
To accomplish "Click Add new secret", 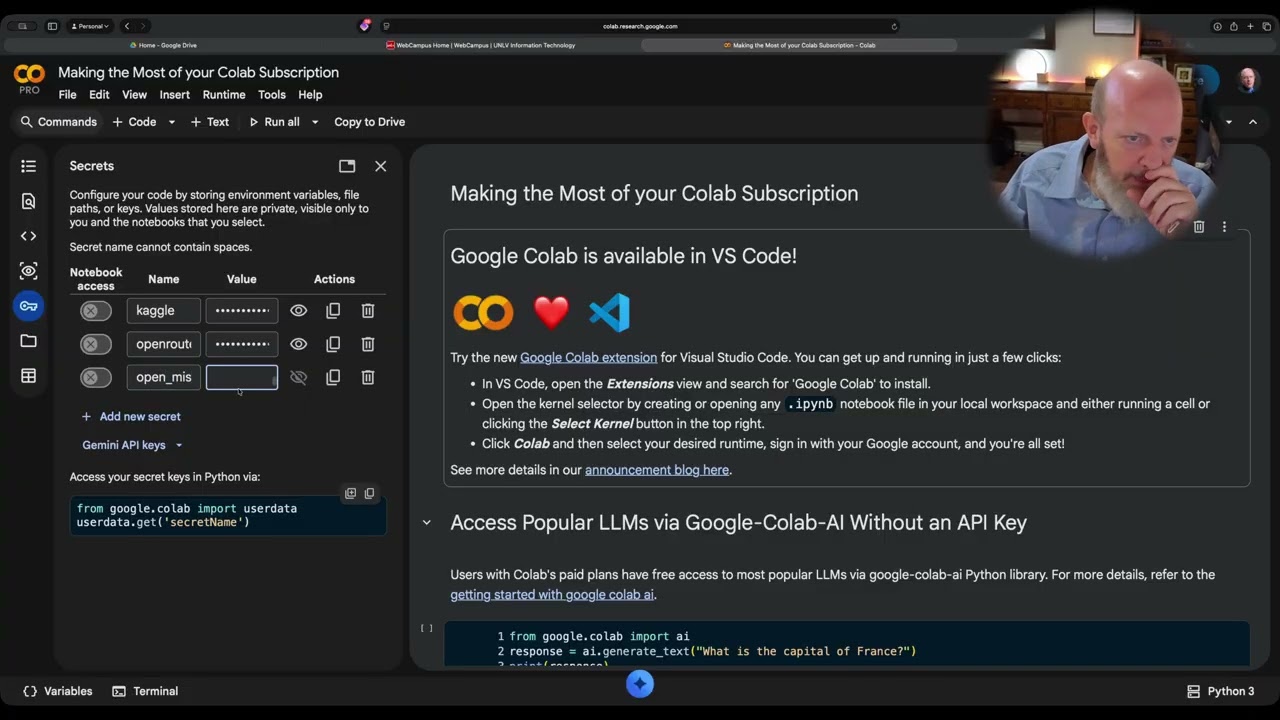I will [x=131, y=416].
